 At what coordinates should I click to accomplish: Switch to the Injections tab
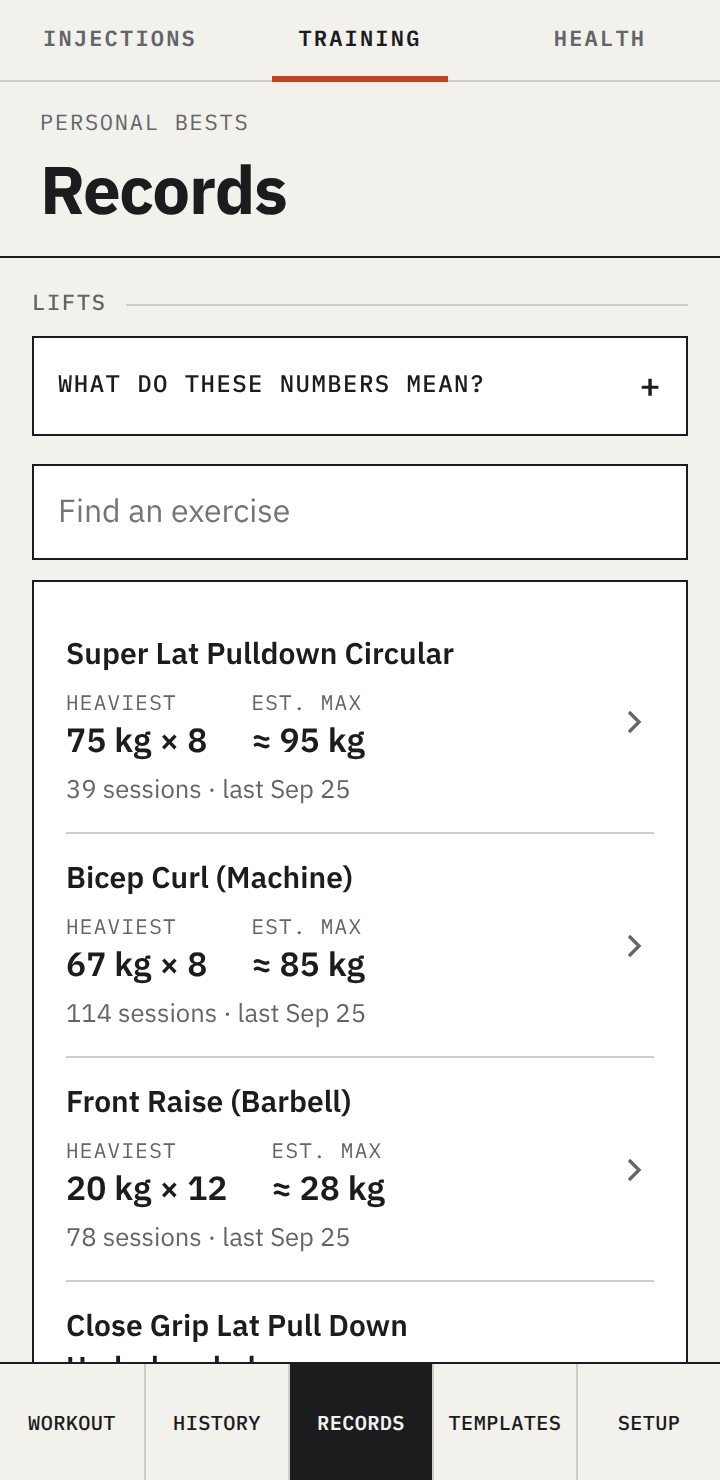pyautogui.click(x=120, y=40)
